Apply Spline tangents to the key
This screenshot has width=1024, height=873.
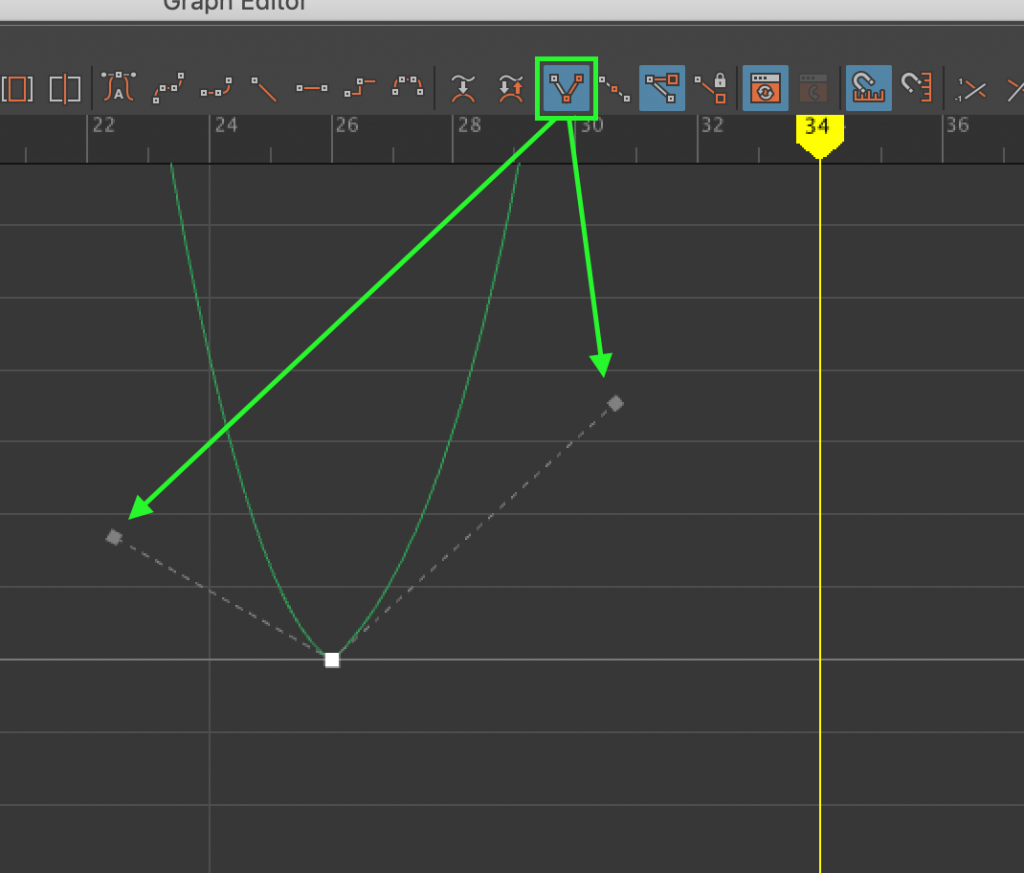167,88
